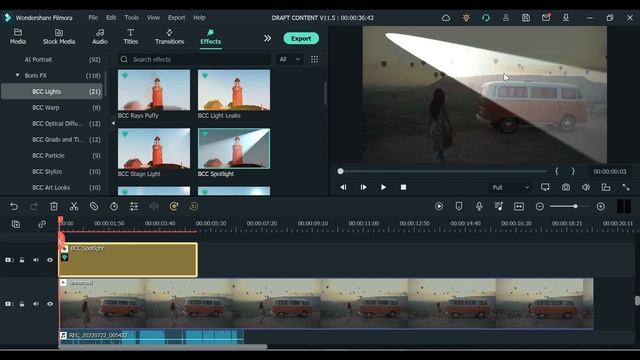This screenshot has height=360, width=640.
Task: Click the timeline zoom slider handle
Action: click(575, 207)
